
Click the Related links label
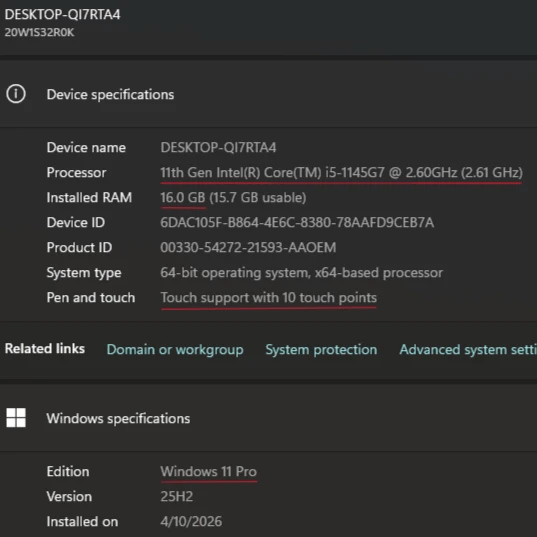(x=45, y=349)
